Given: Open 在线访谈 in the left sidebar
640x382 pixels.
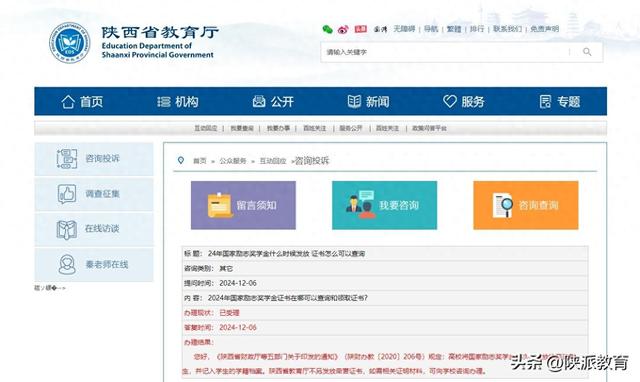Looking at the screenshot, I should 94,229.
